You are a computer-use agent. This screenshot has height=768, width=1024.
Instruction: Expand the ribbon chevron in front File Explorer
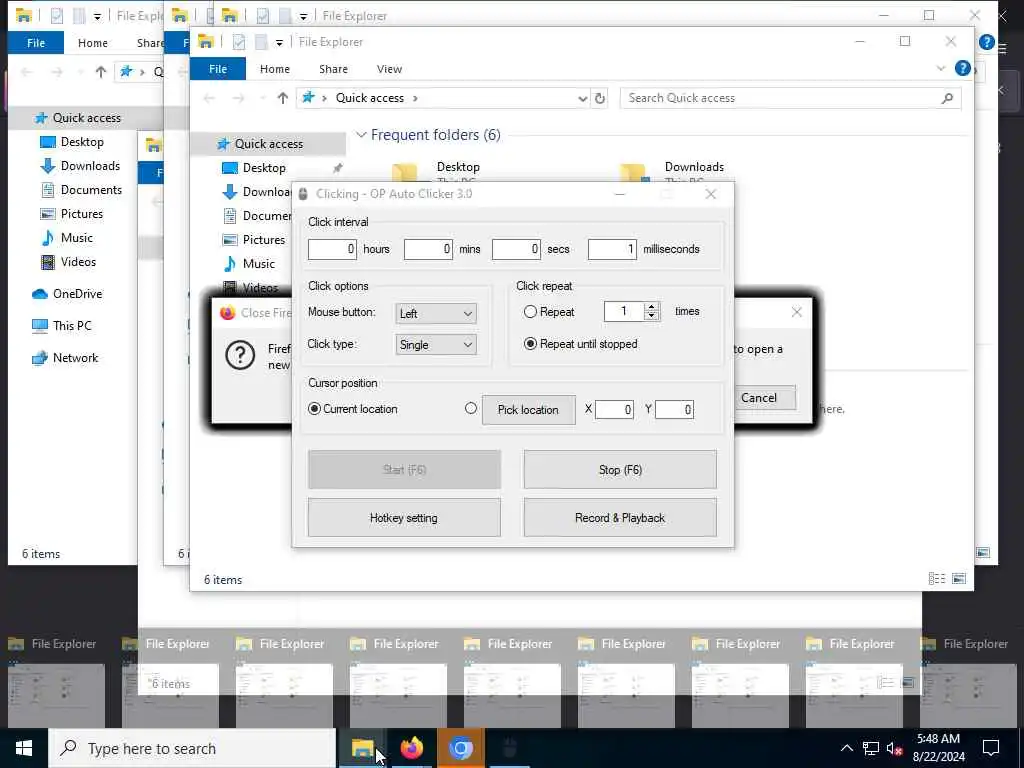click(x=940, y=68)
